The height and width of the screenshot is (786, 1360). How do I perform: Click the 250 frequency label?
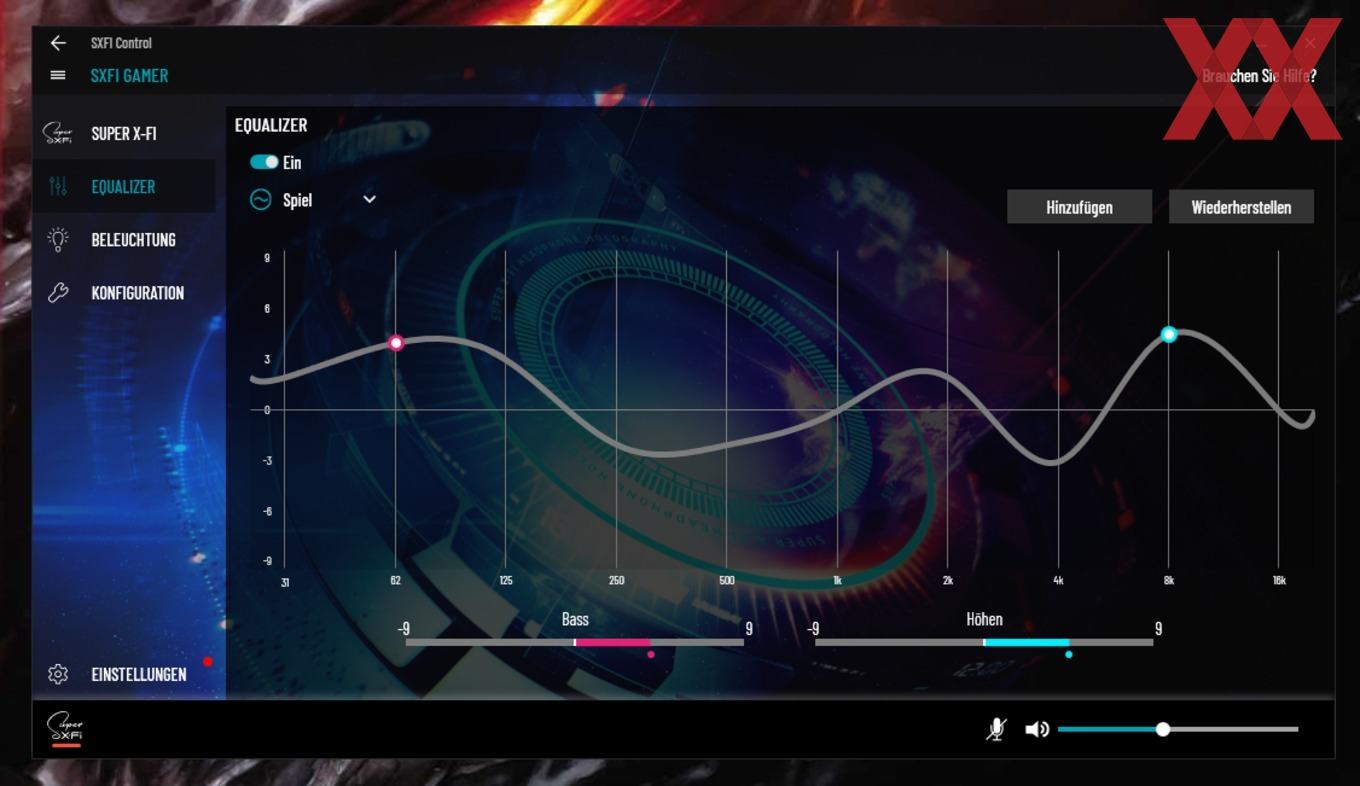616,580
